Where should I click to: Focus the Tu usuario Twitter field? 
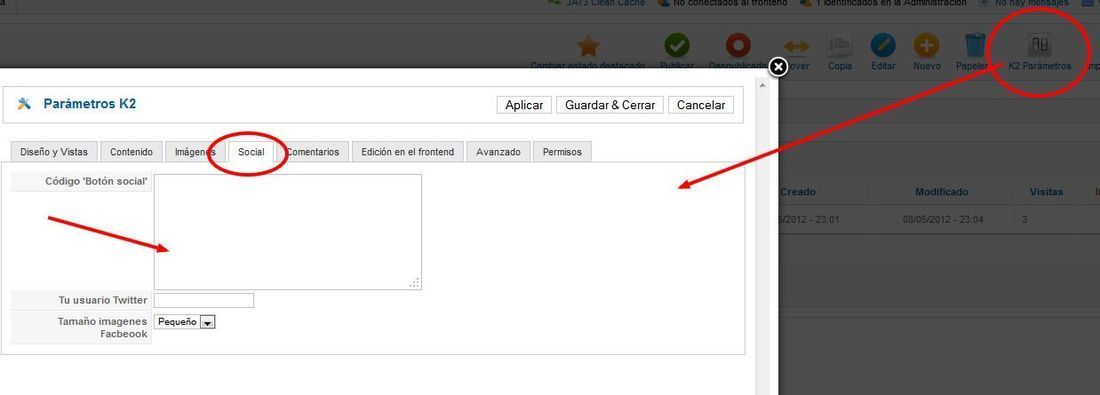pos(203,300)
